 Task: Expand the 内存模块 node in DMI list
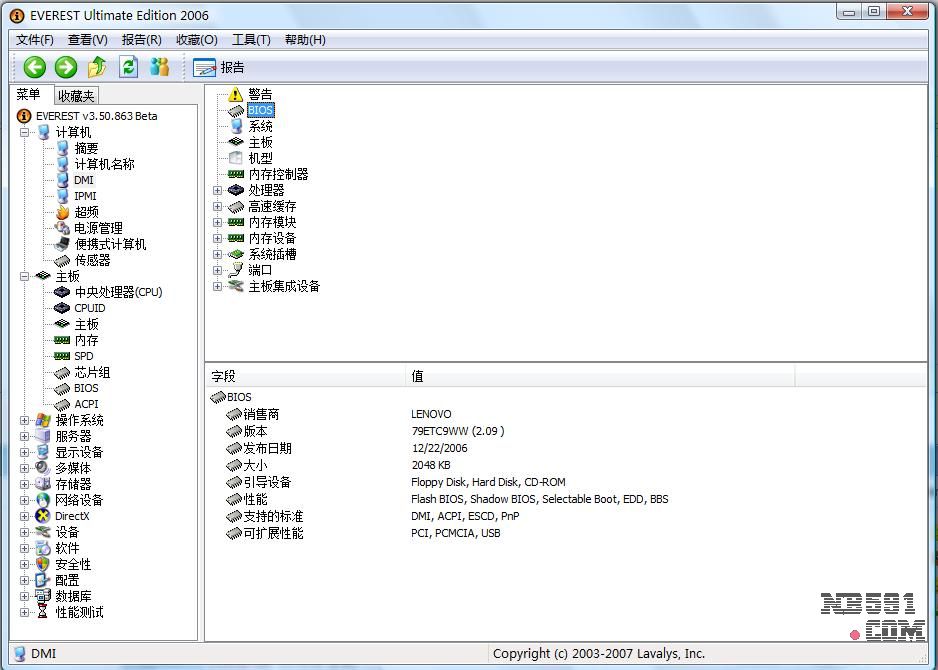click(x=218, y=222)
